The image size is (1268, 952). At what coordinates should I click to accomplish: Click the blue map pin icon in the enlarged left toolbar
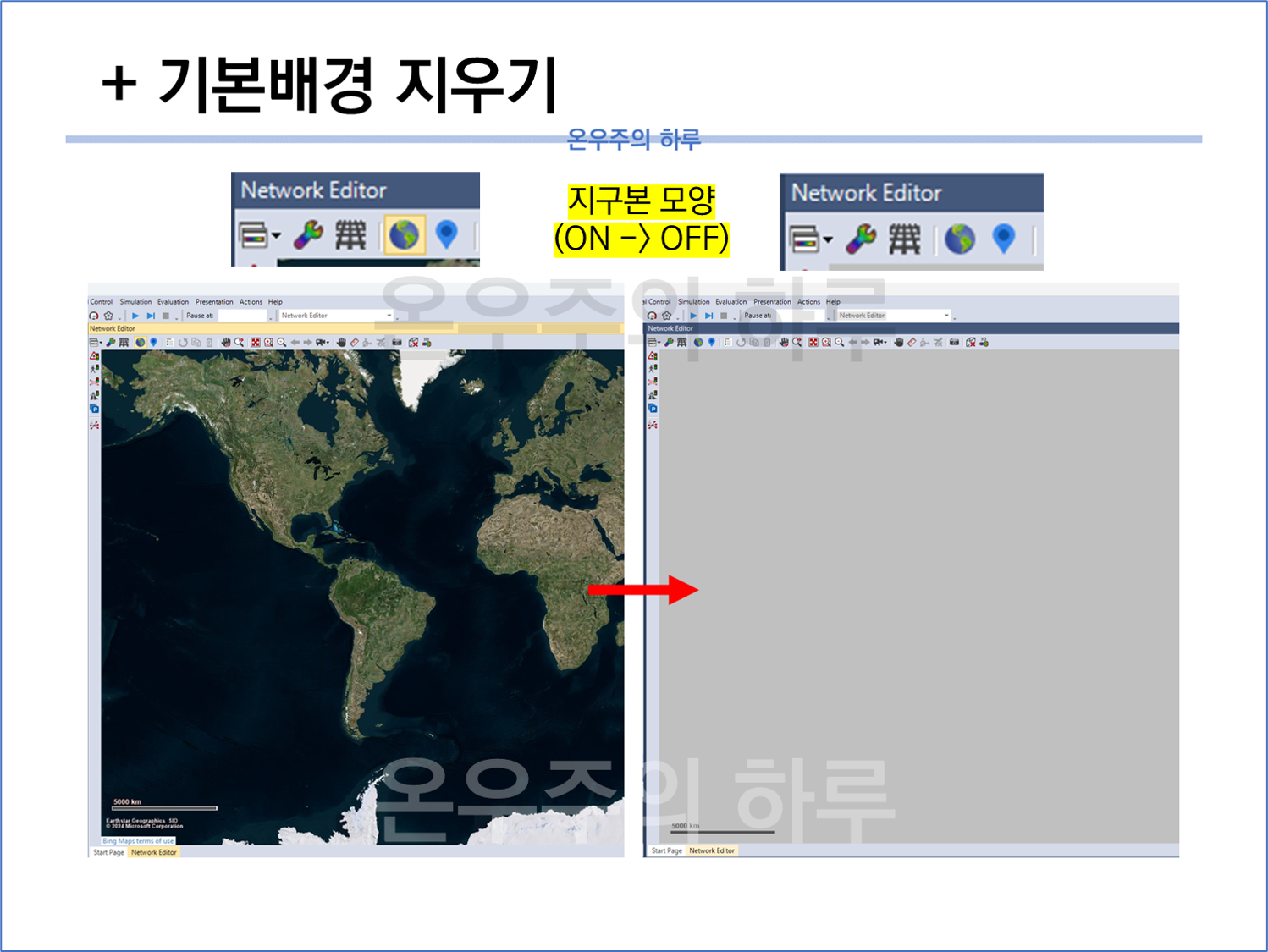click(x=447, y=234)
